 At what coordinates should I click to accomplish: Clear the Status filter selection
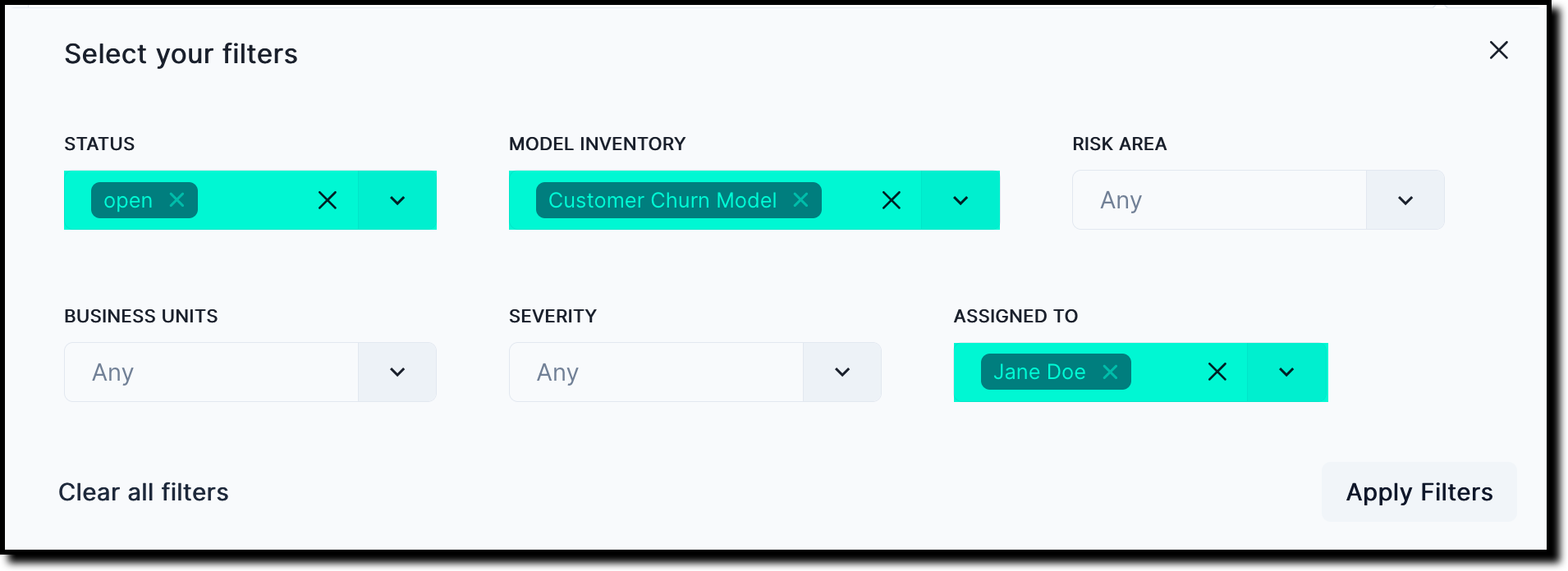(x=327, y=199)
